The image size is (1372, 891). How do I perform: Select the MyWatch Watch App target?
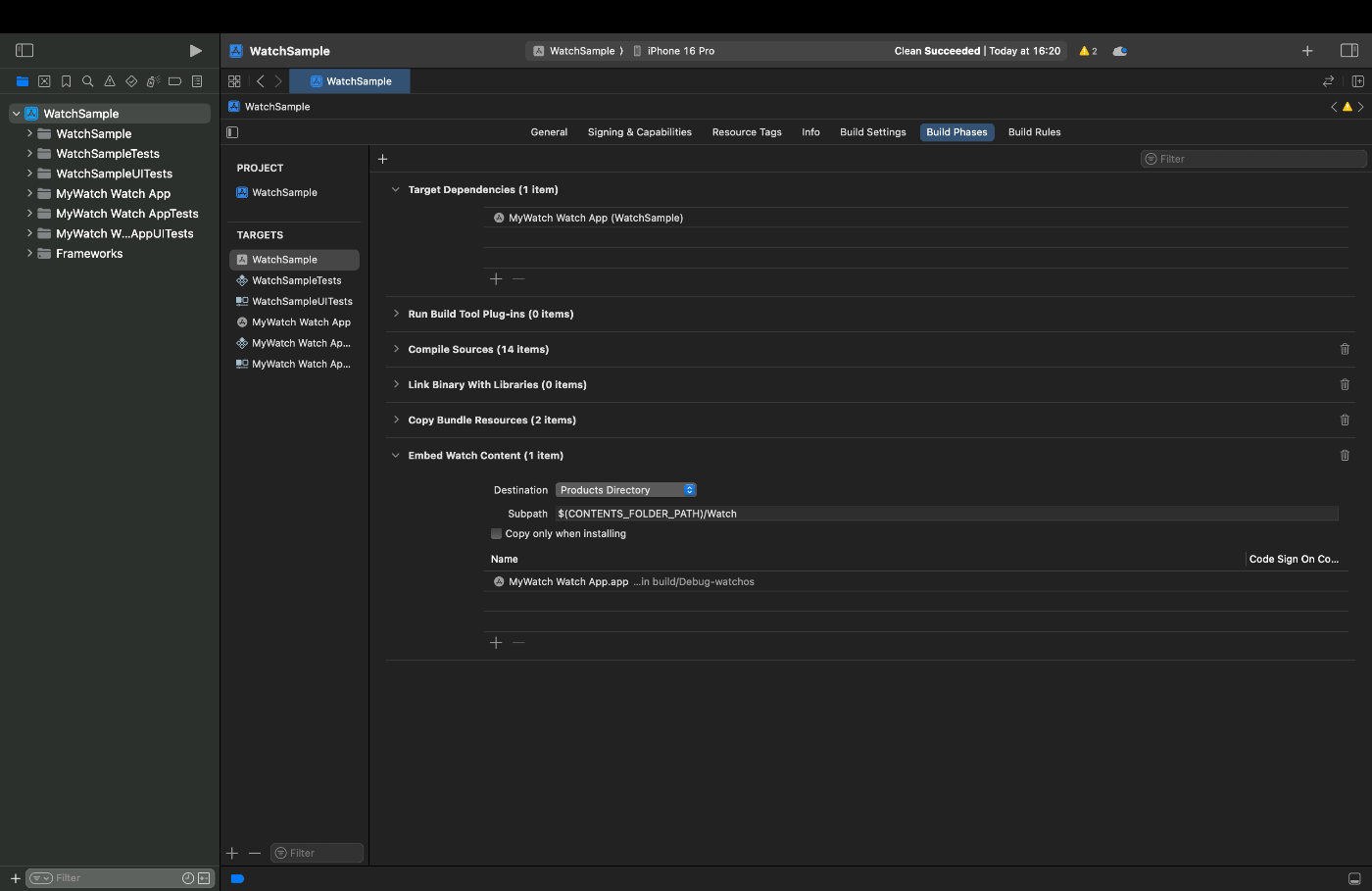click(301, 322)
